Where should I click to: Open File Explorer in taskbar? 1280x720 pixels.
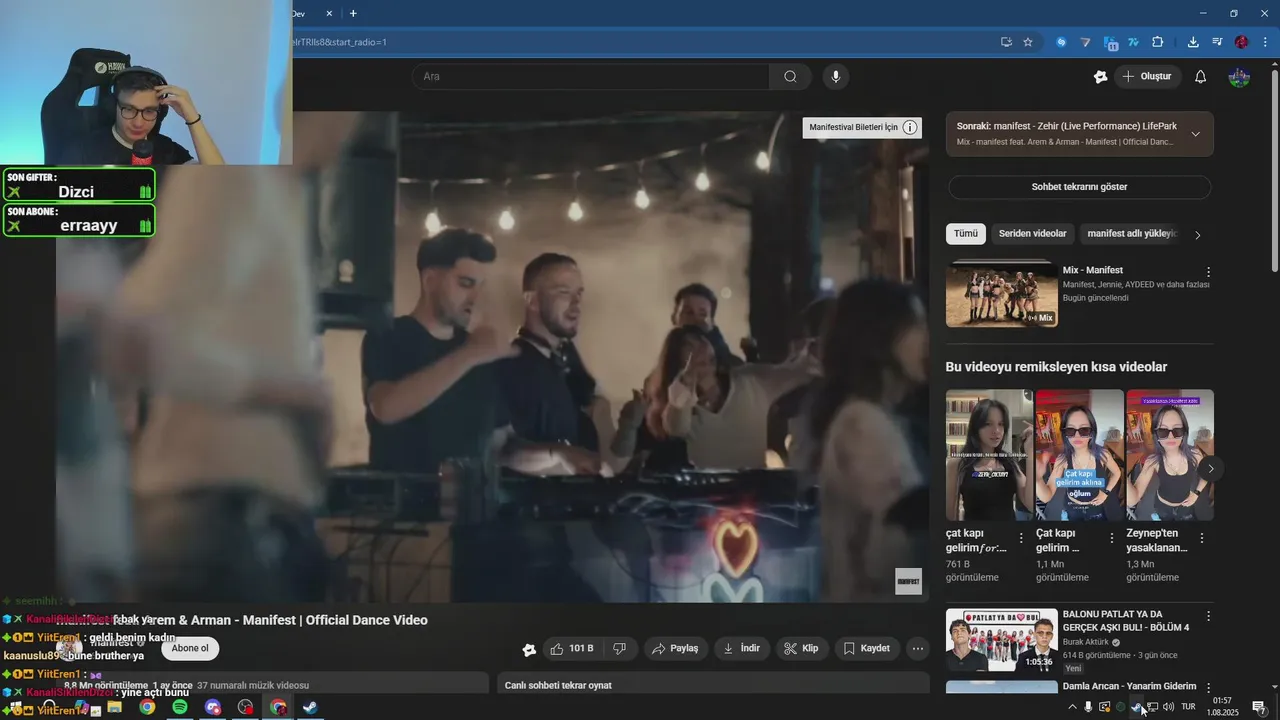114,707
